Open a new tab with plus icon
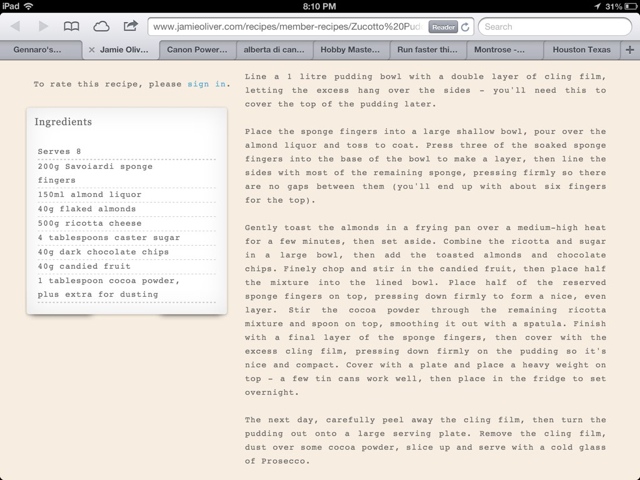 tap(629, 49)
